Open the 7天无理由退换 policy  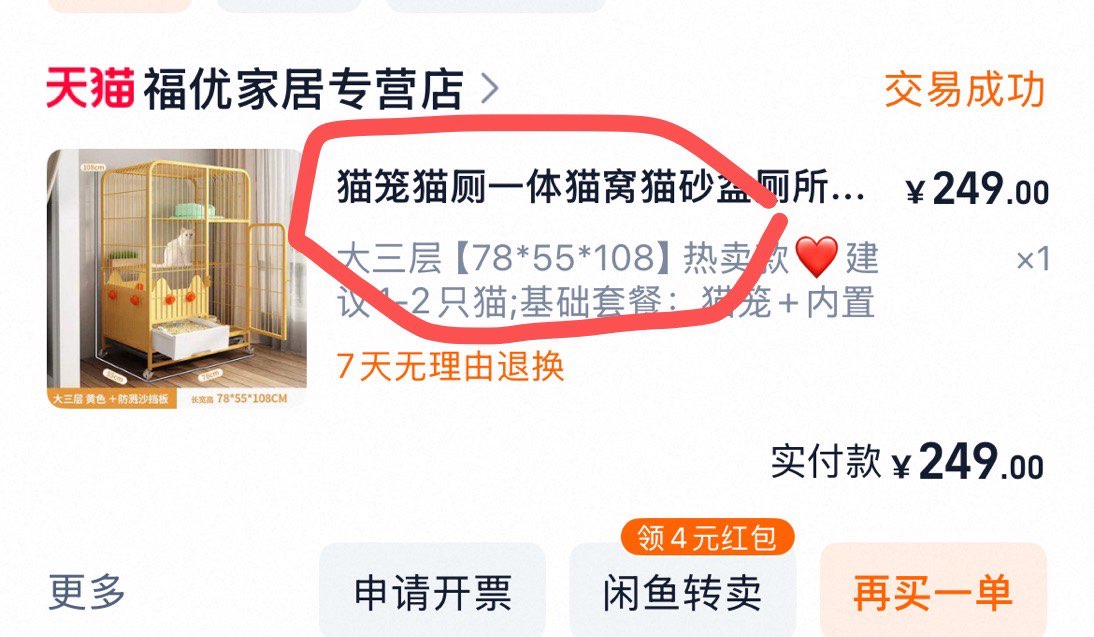coord(450,366)
